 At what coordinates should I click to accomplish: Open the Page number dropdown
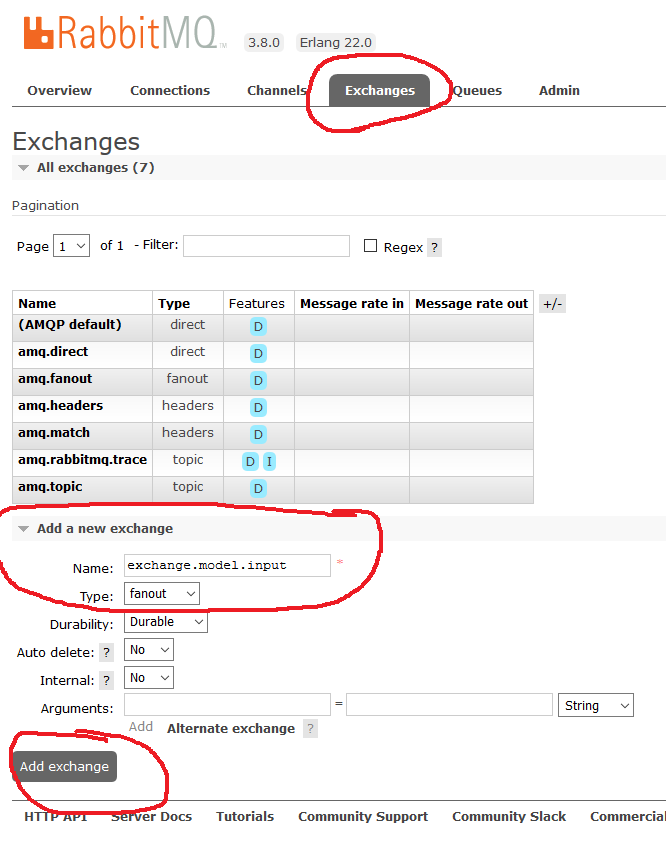[71, 246]
